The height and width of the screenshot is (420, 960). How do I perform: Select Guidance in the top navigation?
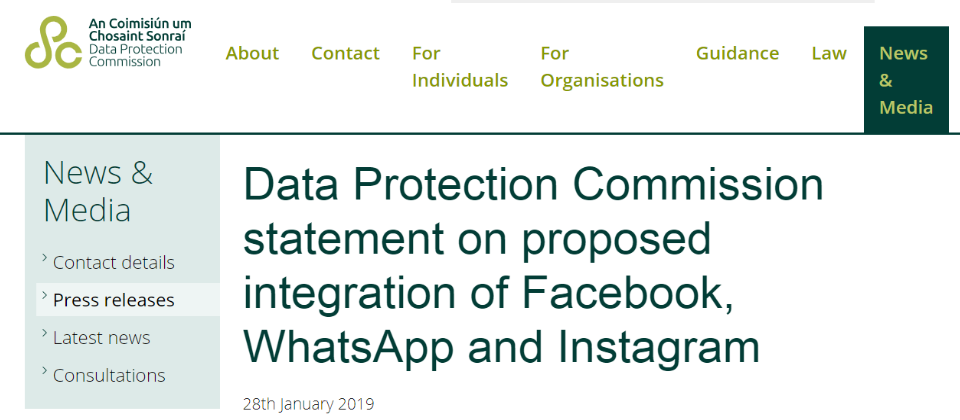coord(737,54)
